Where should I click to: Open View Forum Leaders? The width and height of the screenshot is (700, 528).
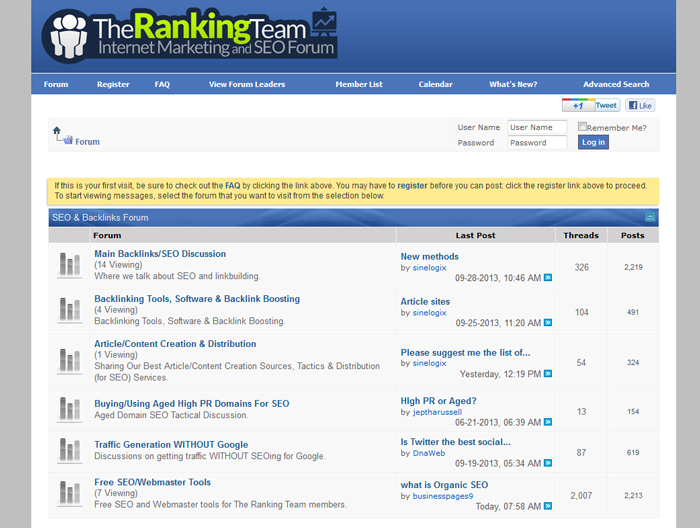click(x=247, y=84)
